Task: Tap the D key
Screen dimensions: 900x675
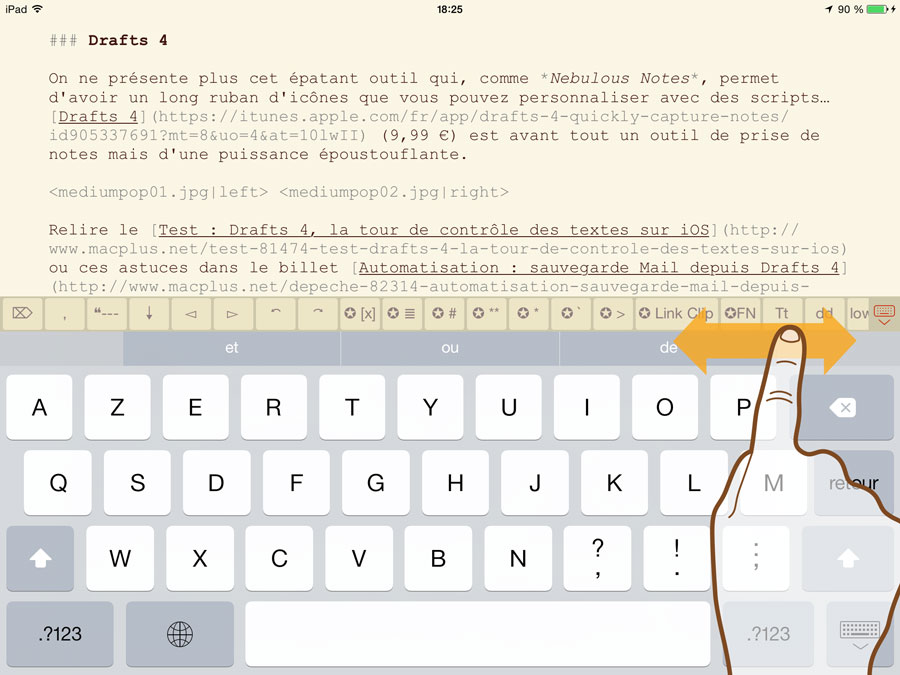Action: point(216,483)
